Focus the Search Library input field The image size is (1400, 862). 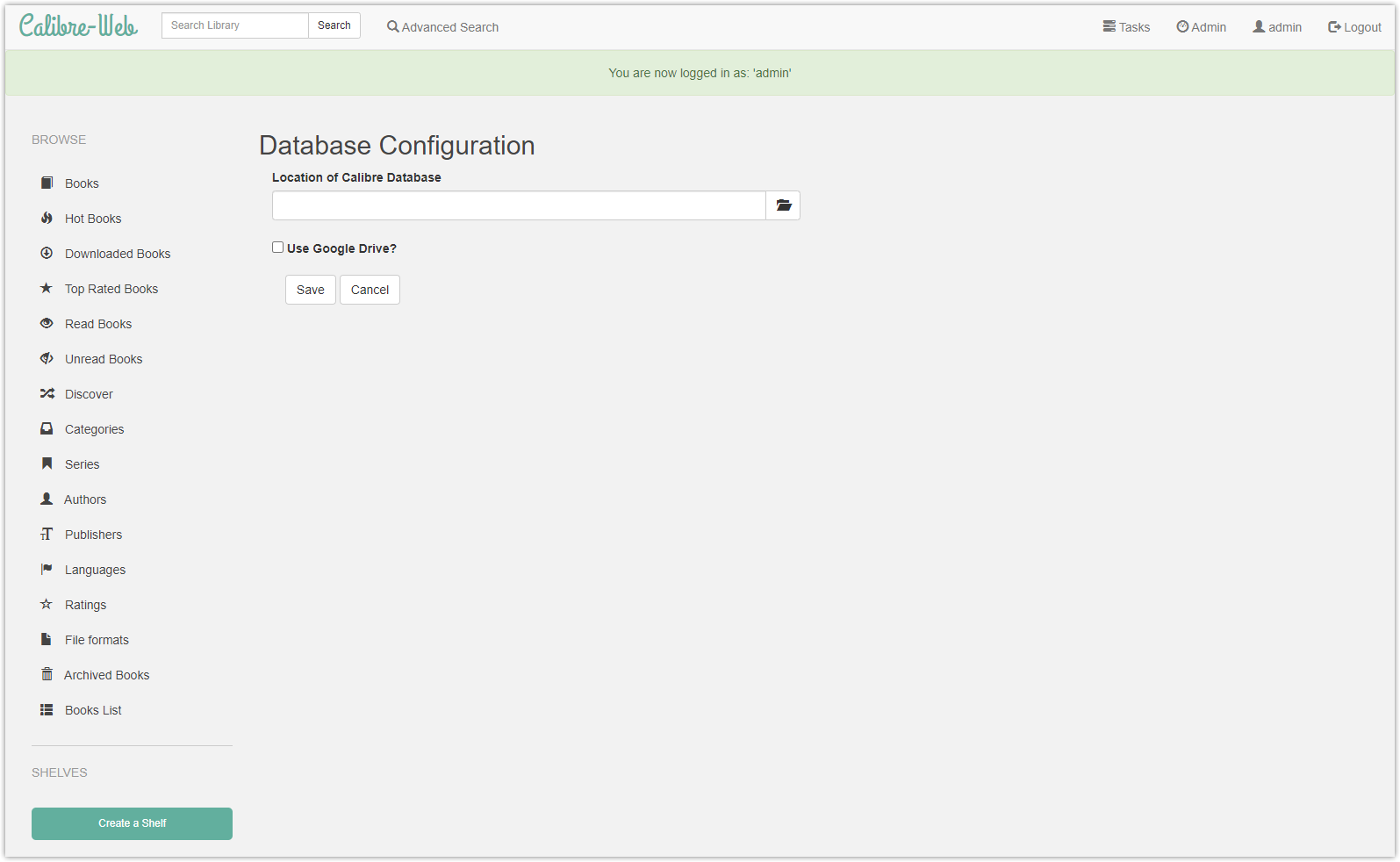235,25
